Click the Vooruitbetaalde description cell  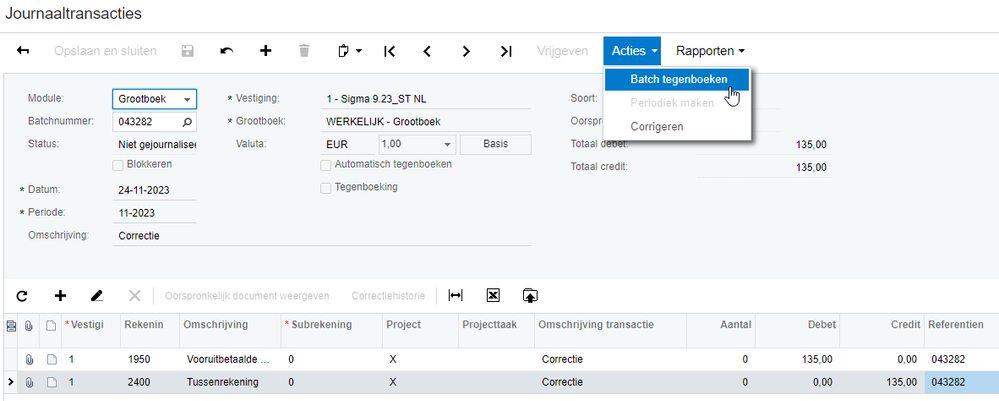tap(229, 360)
